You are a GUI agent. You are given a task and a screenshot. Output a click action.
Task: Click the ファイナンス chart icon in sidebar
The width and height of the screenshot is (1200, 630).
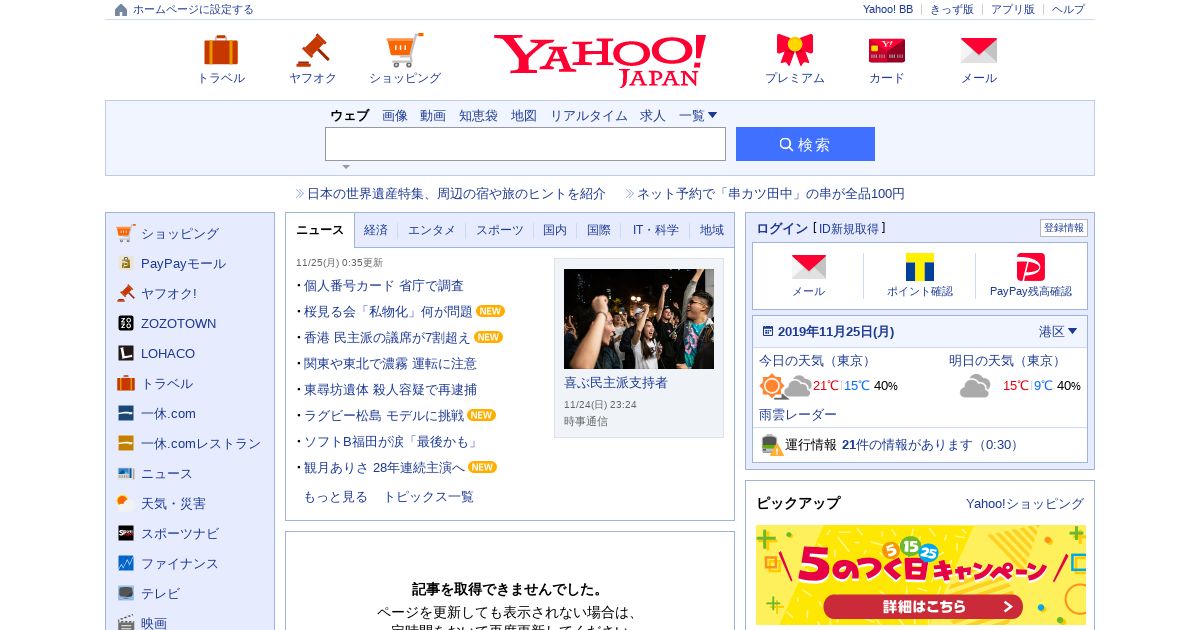(x=125, y=563)
